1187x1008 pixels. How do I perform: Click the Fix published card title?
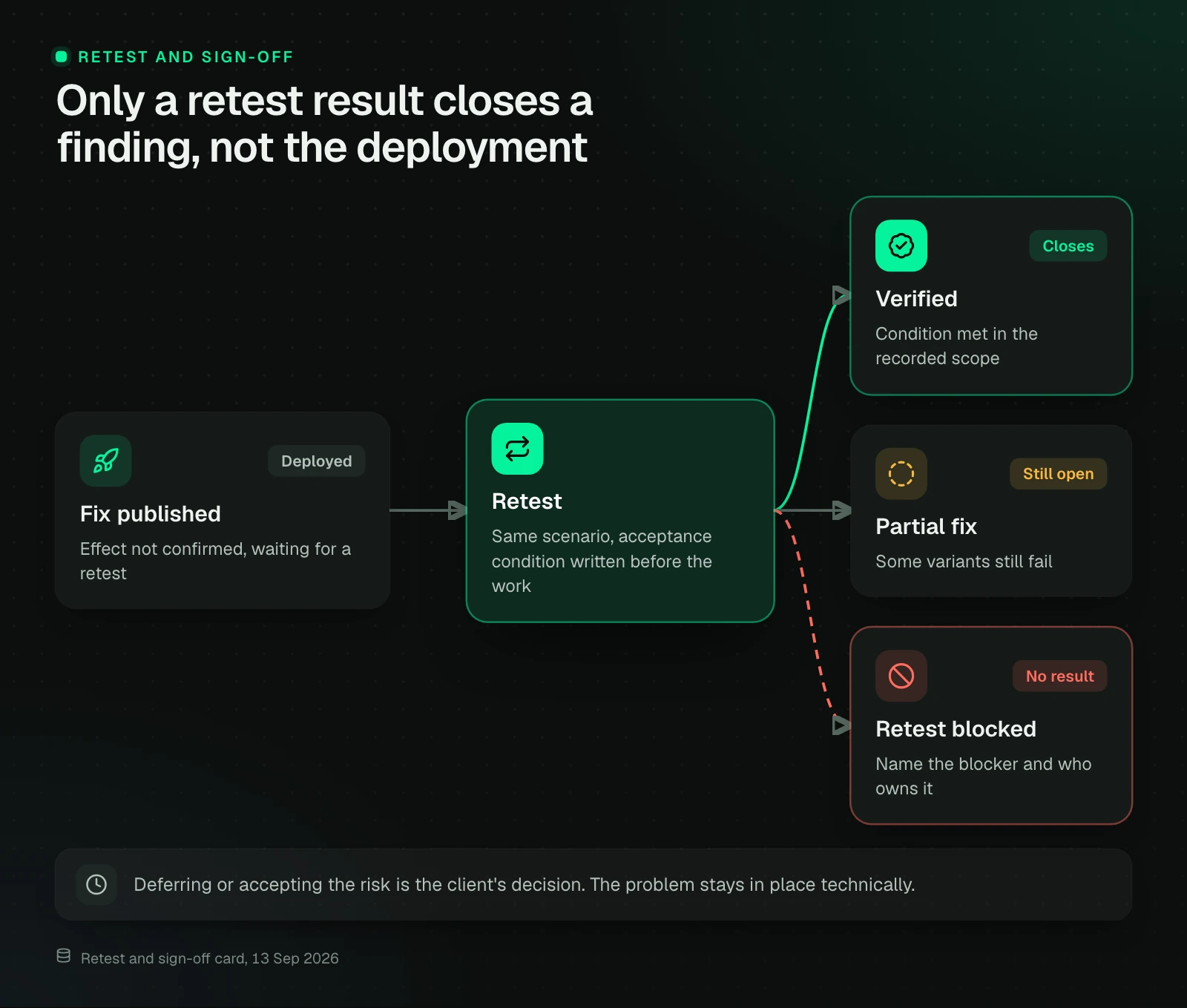[151, 513]
